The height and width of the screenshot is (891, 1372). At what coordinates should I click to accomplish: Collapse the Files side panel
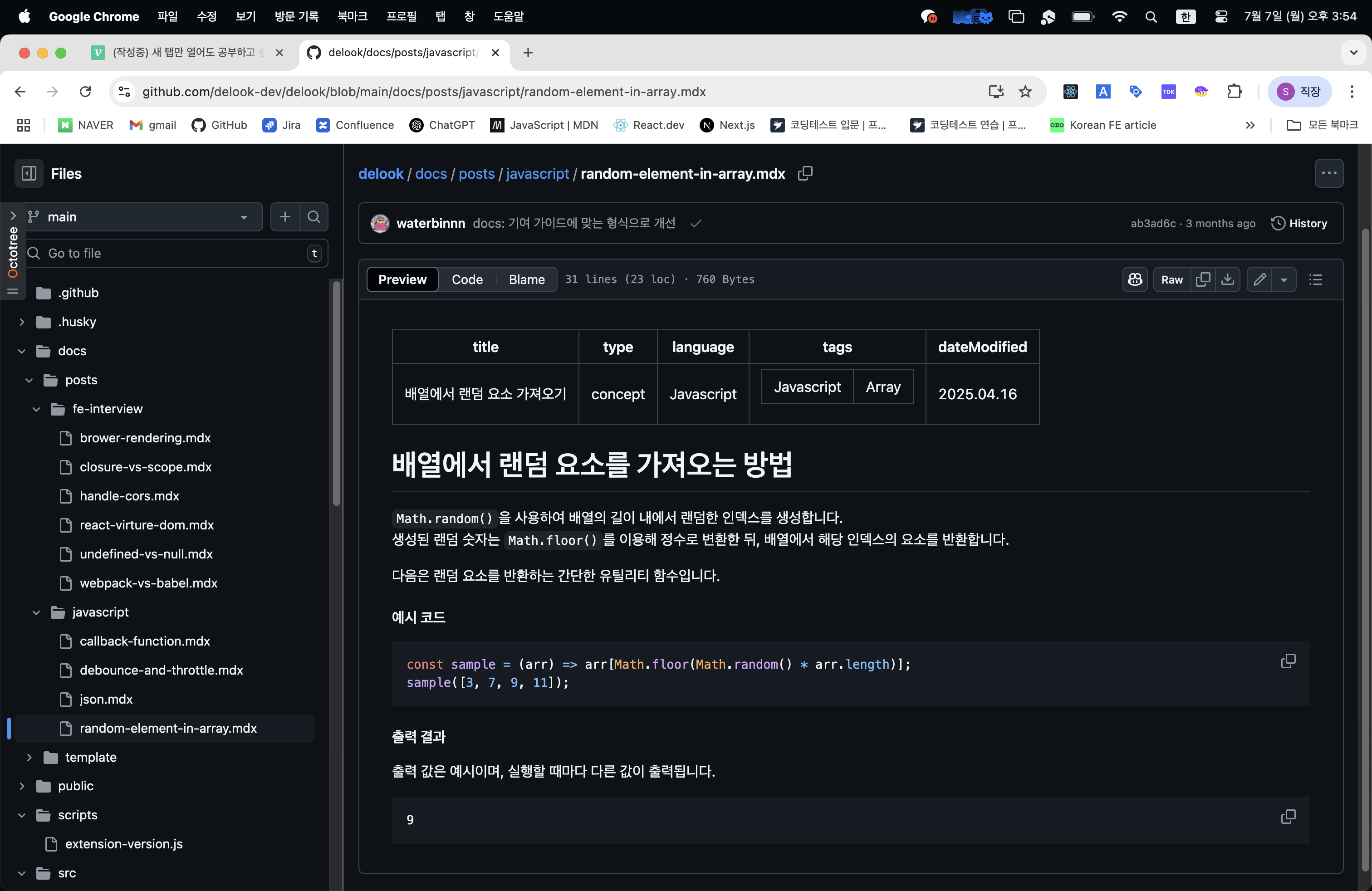(x=29, y=173)
